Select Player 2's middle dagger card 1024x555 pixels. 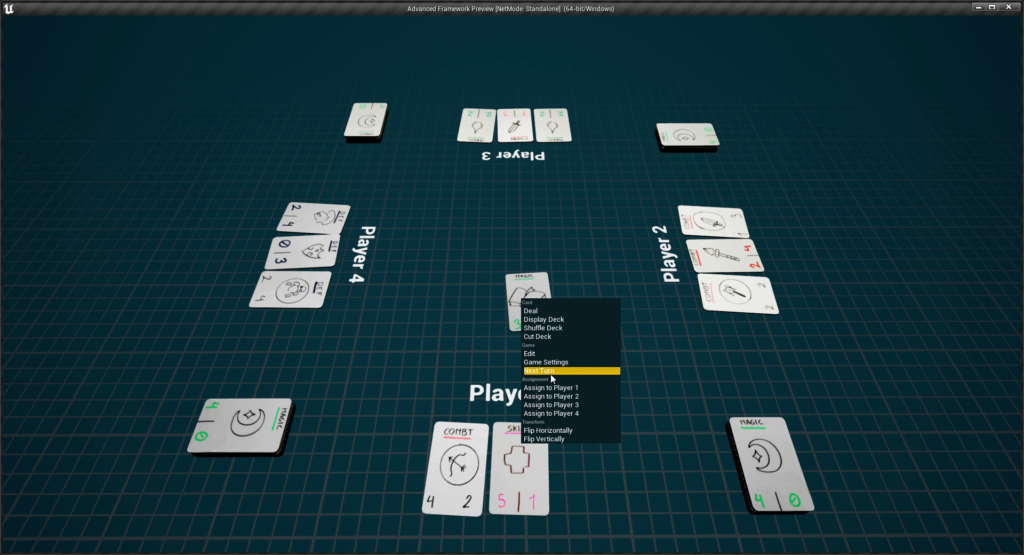point(724,256)
